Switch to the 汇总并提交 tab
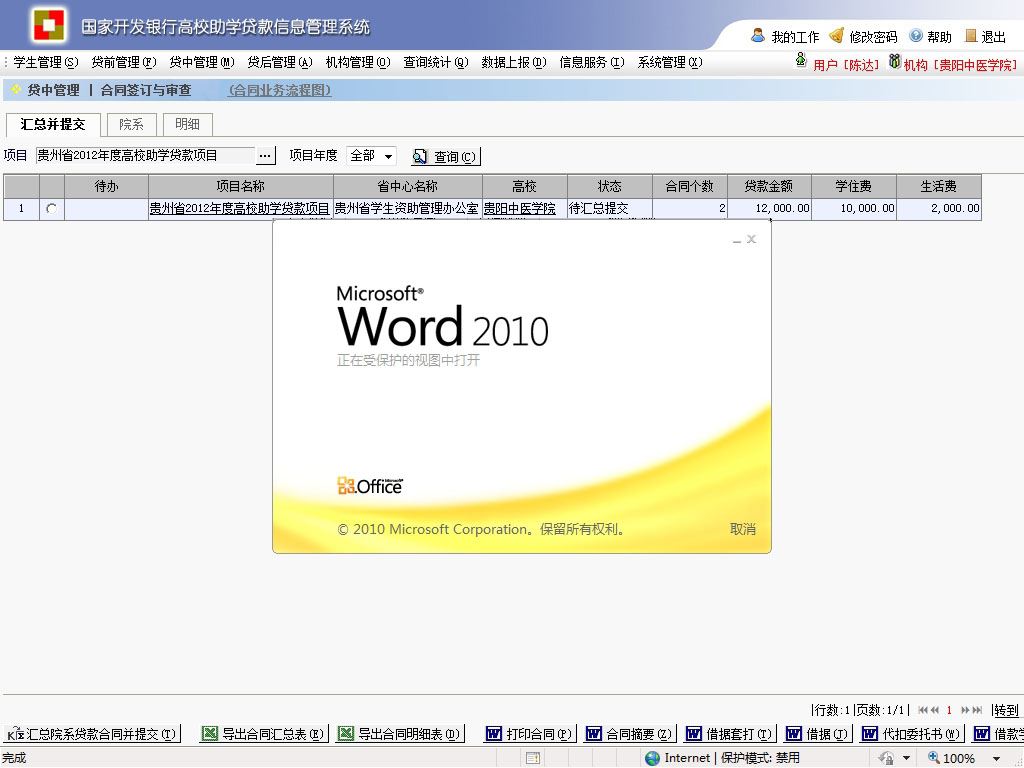 coord(53,124)
